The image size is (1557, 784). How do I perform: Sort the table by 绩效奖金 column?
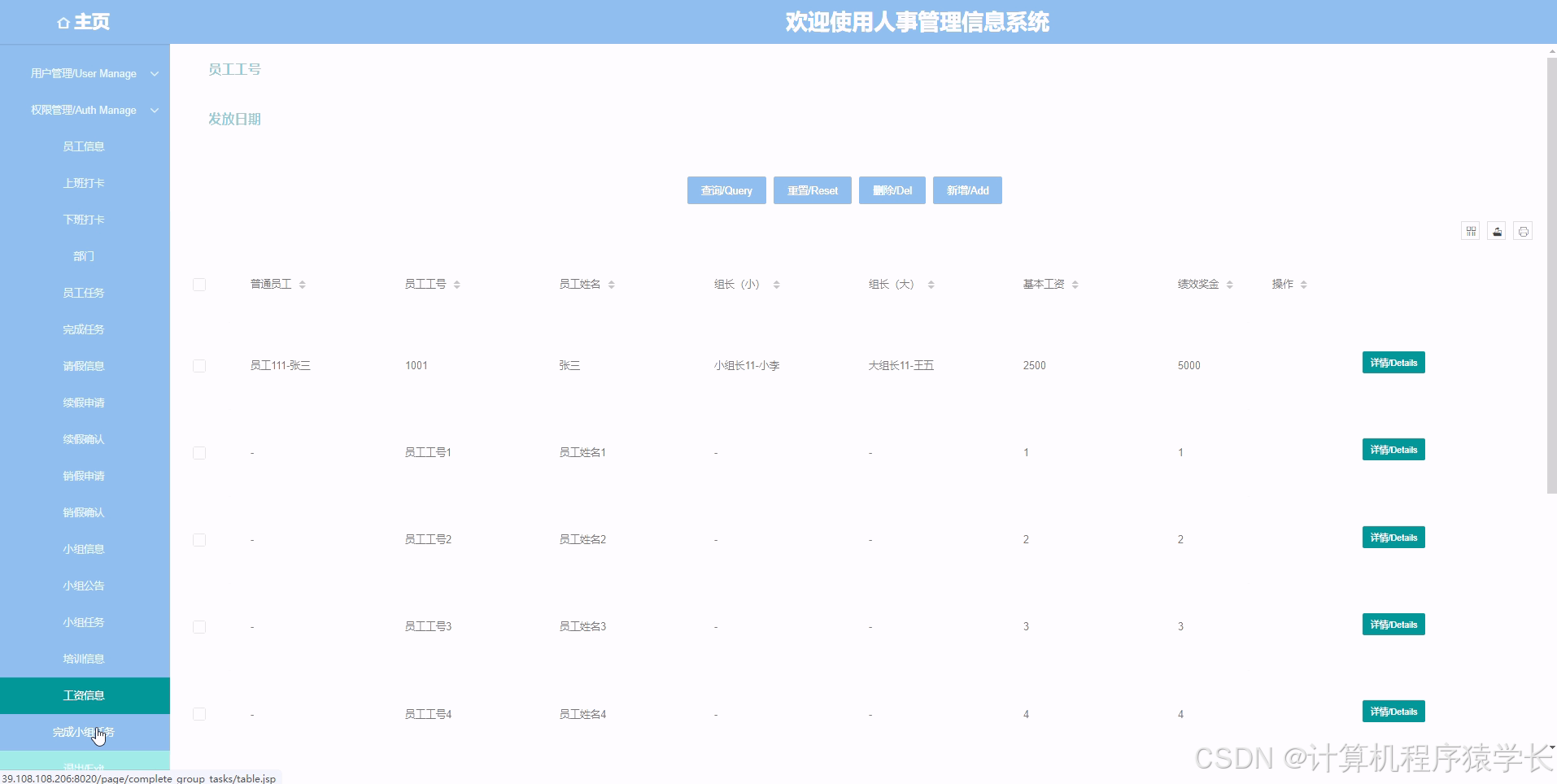coord(1228,284)
